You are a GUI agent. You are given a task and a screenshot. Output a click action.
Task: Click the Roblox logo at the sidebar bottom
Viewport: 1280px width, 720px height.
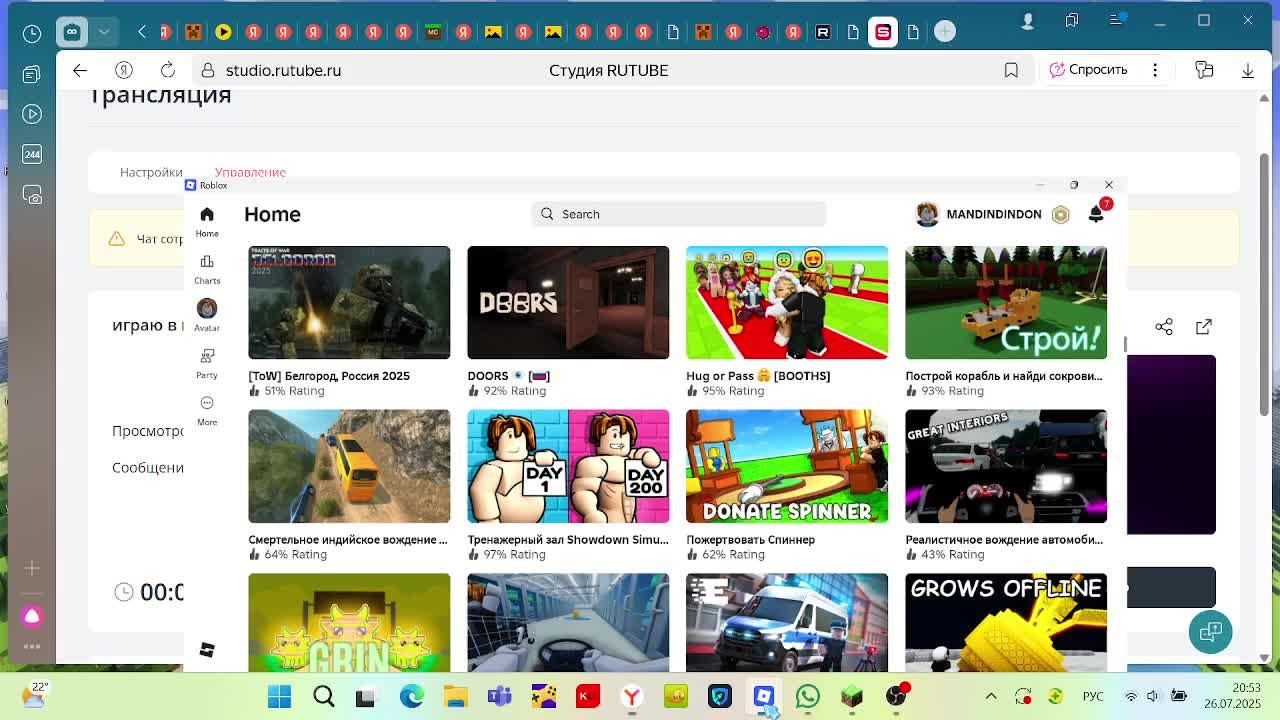tap(207, 650)
